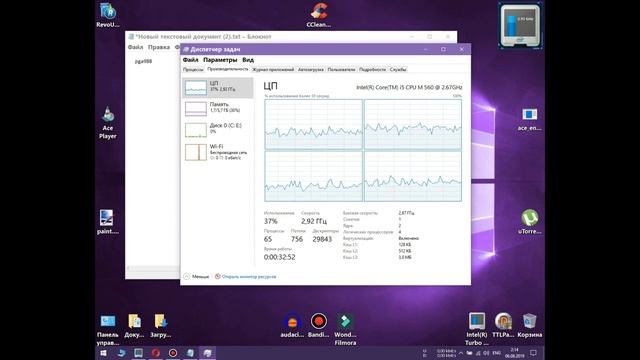This screenshot has height=360, width=640.
Task: Select the Диск 0 (C: E:) performance item
Action: [x=218, y=130]
